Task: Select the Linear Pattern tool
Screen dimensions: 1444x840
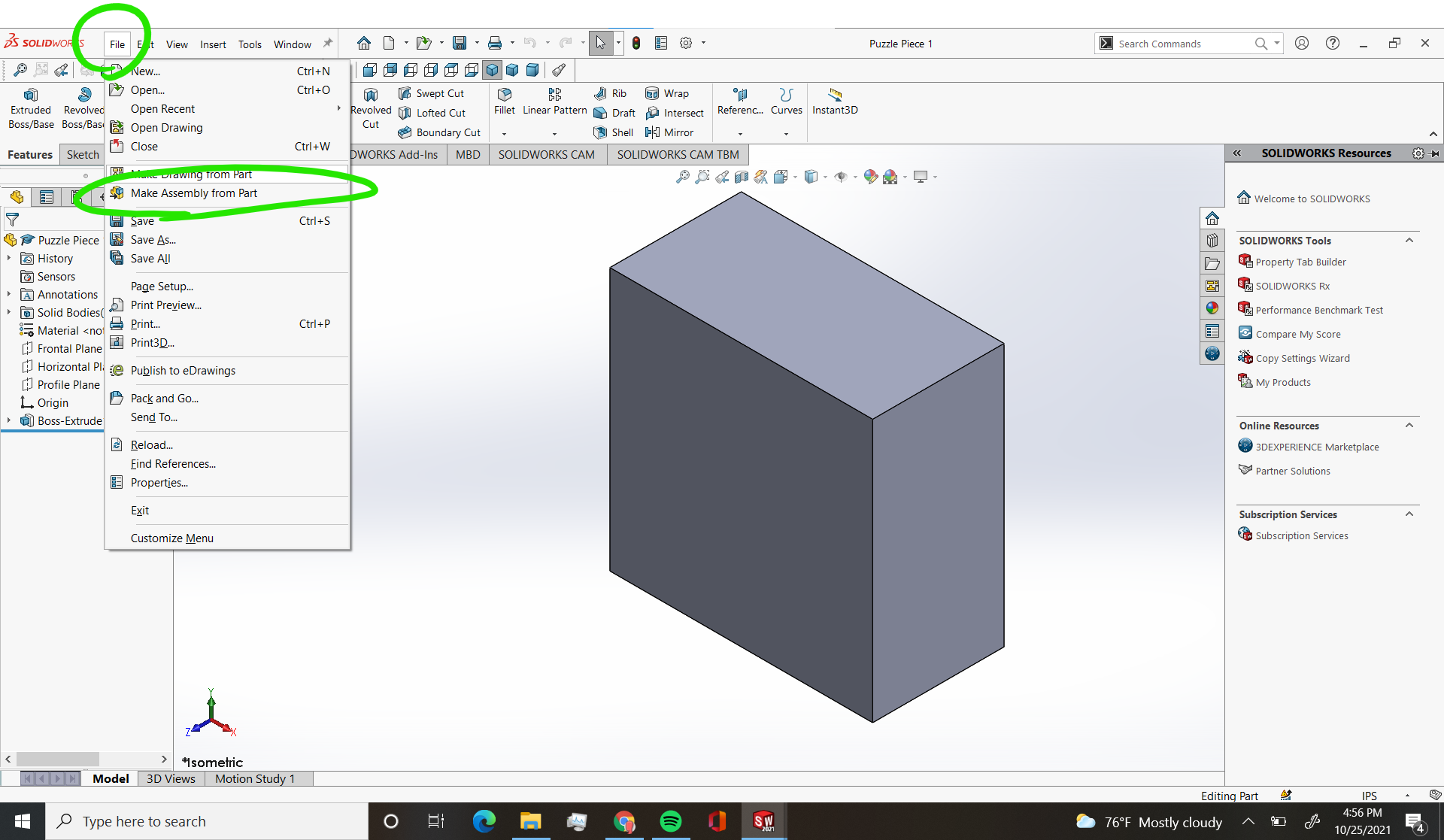Action: pos(554,102)
